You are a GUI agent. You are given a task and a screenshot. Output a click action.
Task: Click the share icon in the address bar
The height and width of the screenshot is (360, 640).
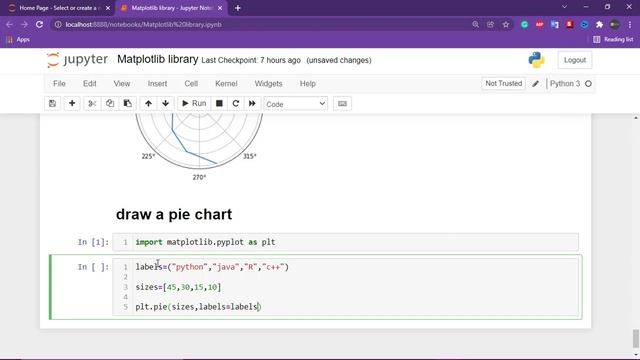click(x=491, y=24)
